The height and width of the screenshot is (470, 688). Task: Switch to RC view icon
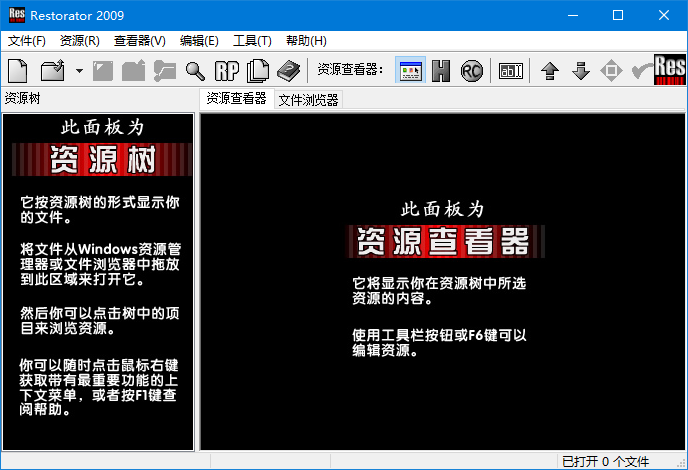472,71
